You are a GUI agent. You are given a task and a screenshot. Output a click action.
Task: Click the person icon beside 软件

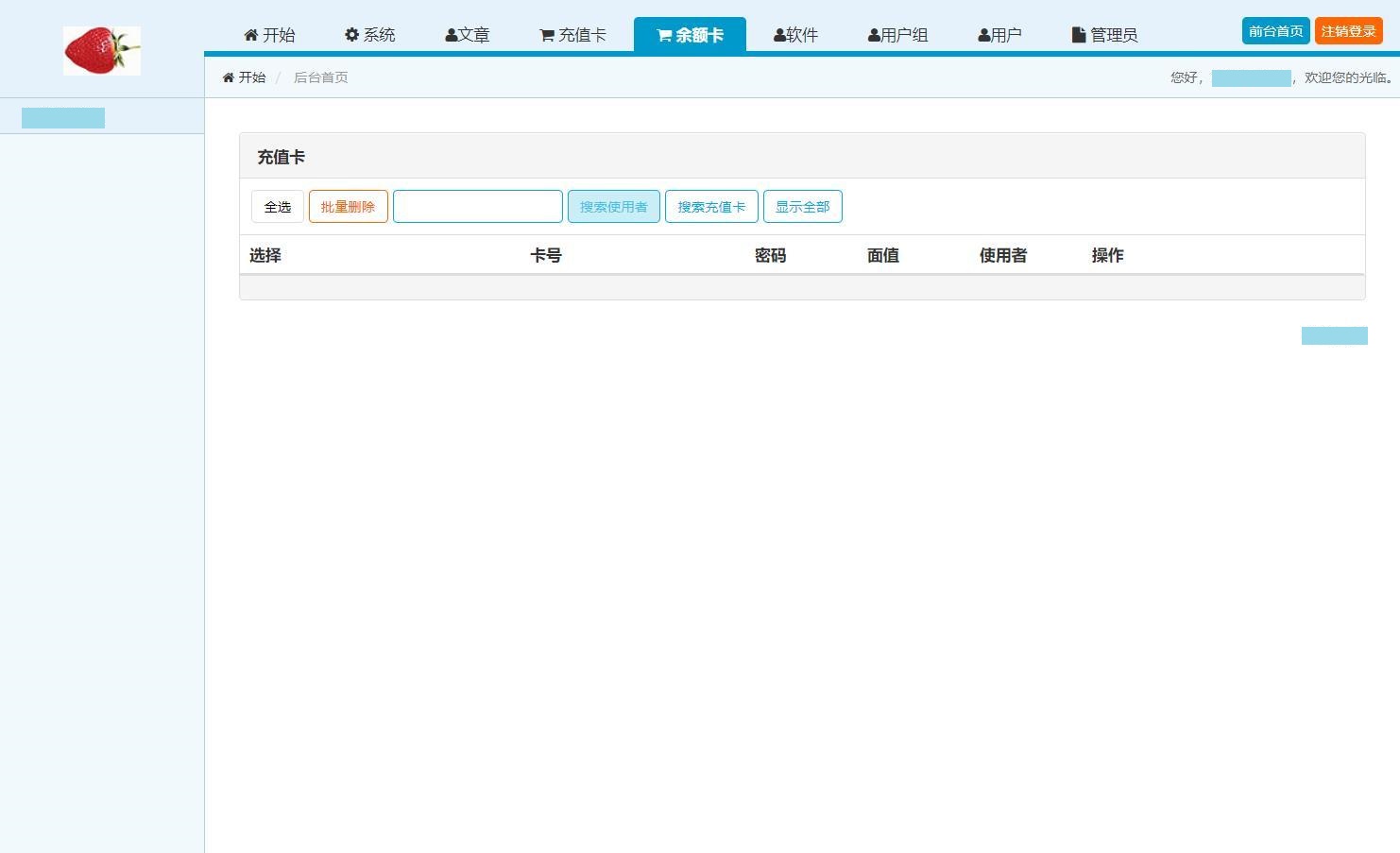(x=779, y=36)
